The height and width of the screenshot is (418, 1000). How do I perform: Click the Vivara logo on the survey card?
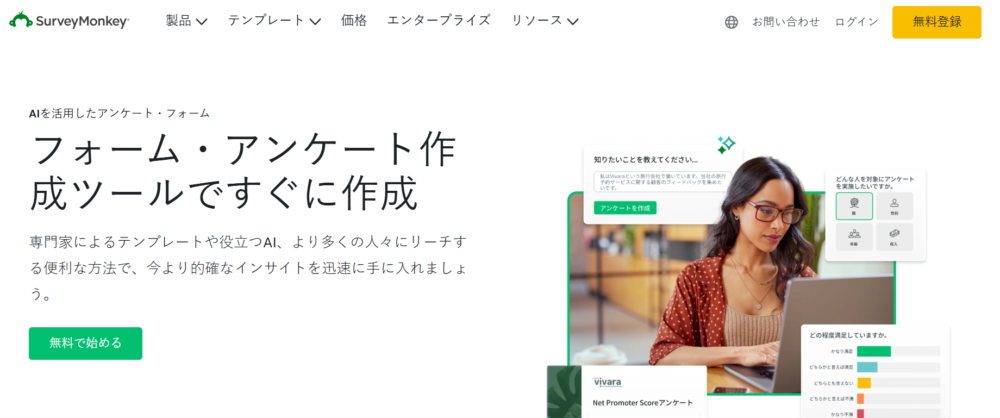pyautogui.click(x=607, y=382)
